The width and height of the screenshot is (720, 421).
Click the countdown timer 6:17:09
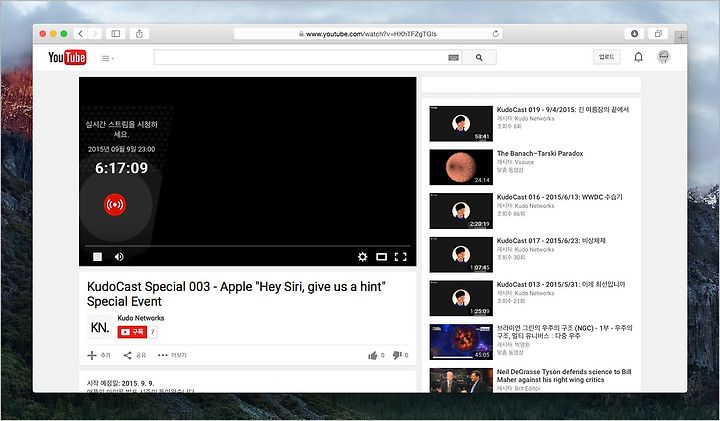coord(121,168)
